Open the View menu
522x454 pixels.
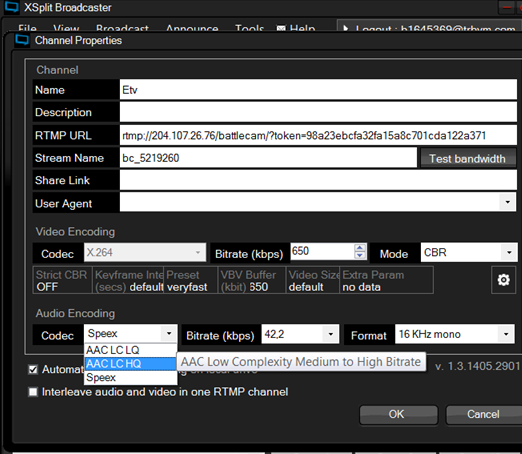coord(66,28)
